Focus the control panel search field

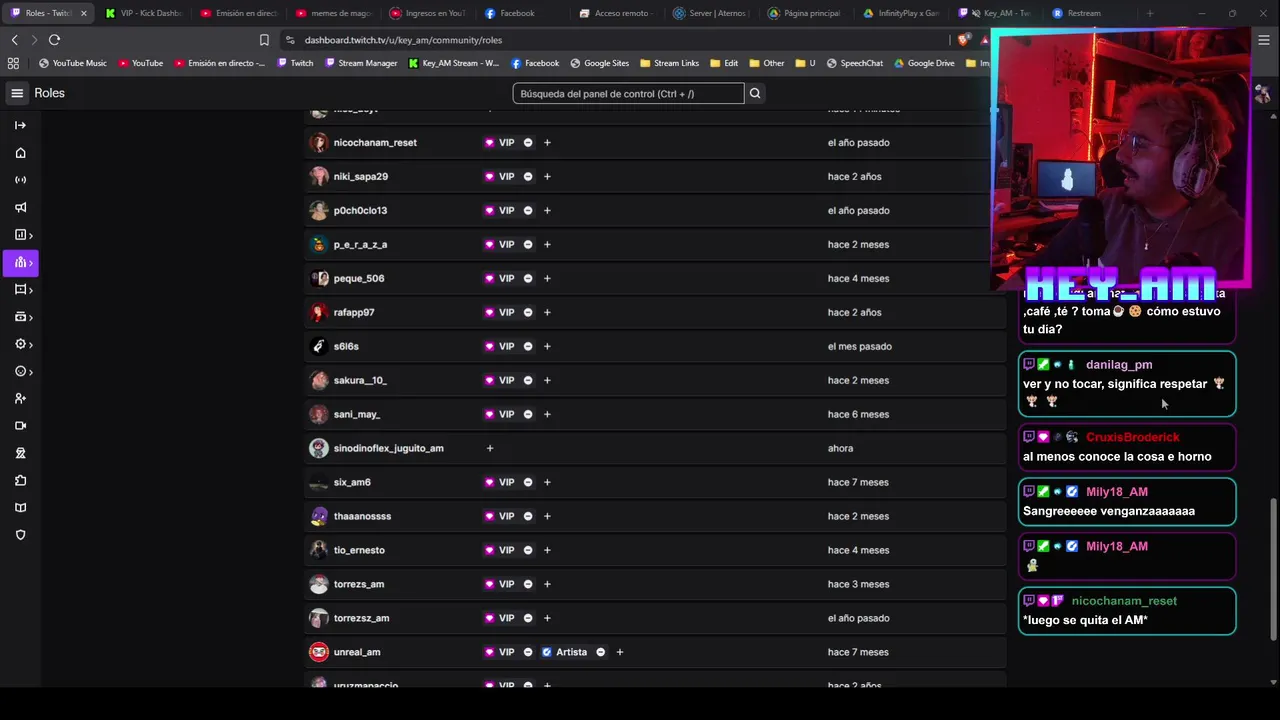click(x=628, y=93)
